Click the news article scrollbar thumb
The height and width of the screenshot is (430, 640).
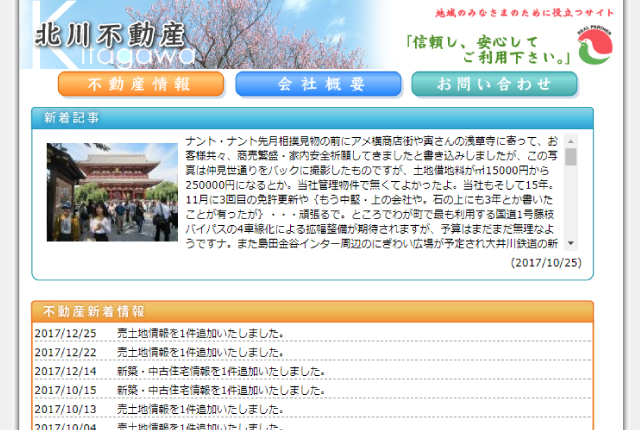(x=571, y=157)
